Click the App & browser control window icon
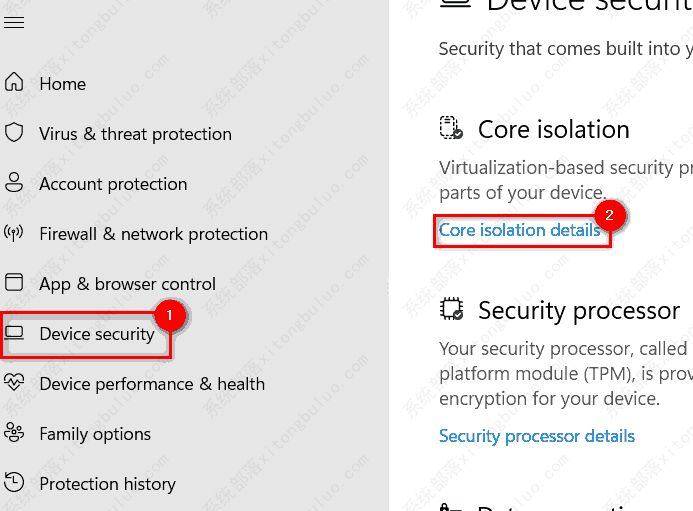The height and width of the screenshot is (511, 693). (x=14, y=284)
